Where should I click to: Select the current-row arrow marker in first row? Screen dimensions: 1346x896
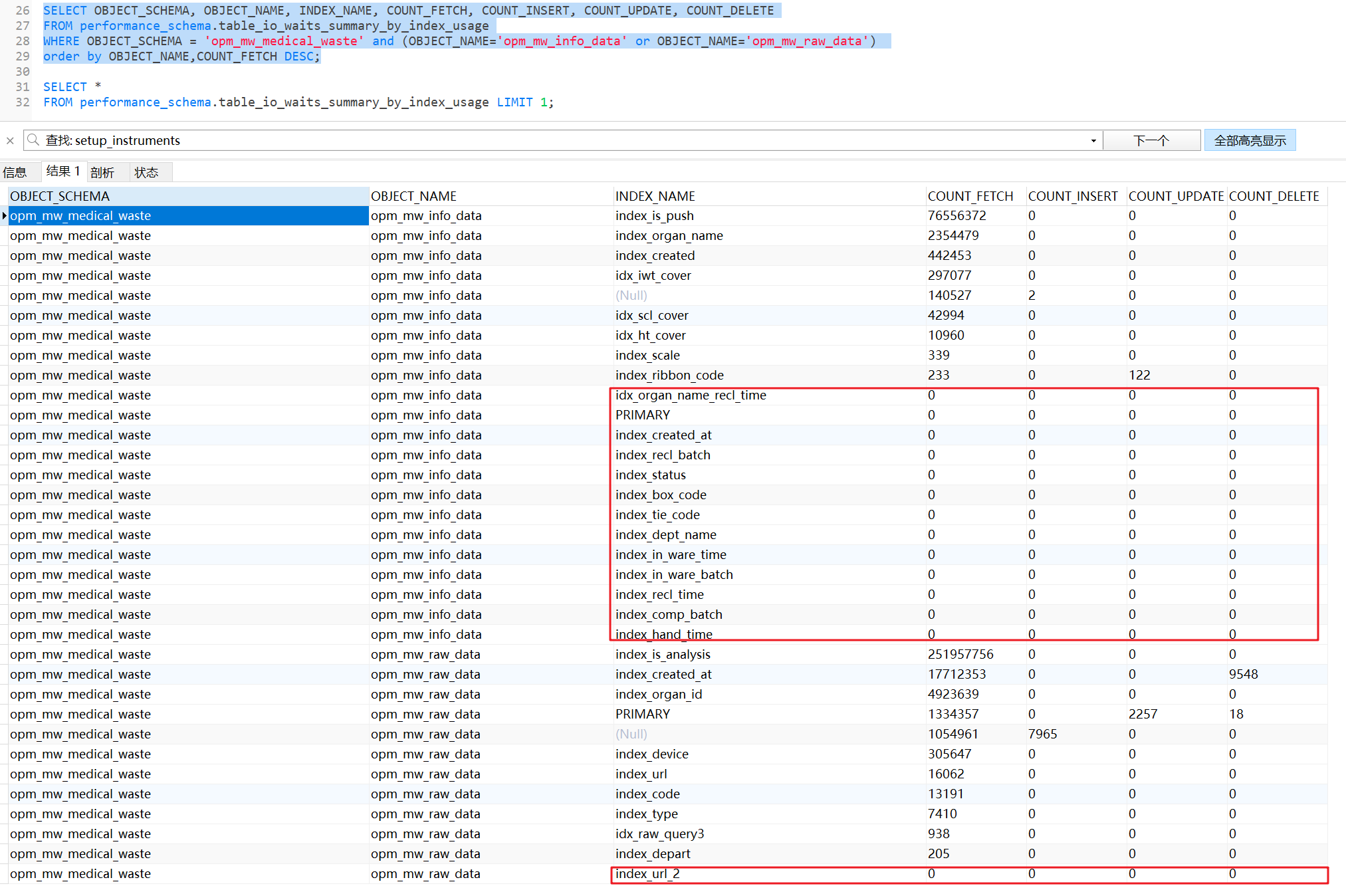[5, 215]
